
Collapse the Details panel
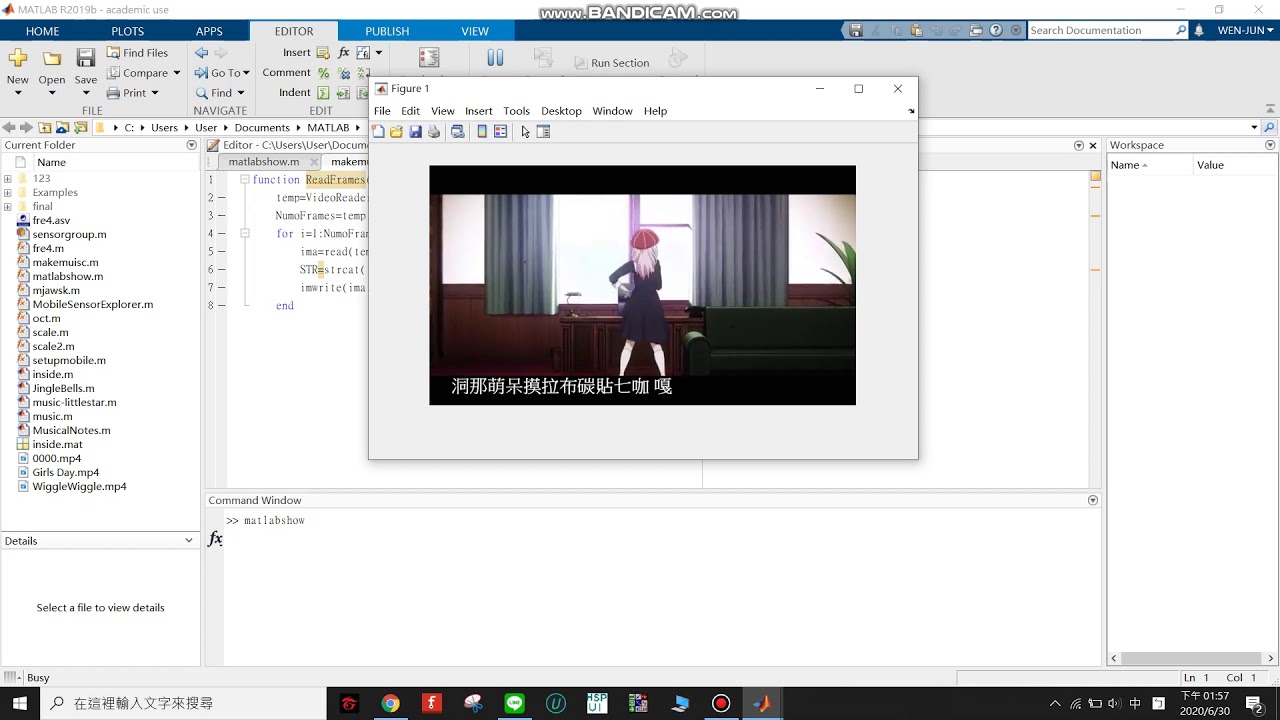[x=189, y=541]
